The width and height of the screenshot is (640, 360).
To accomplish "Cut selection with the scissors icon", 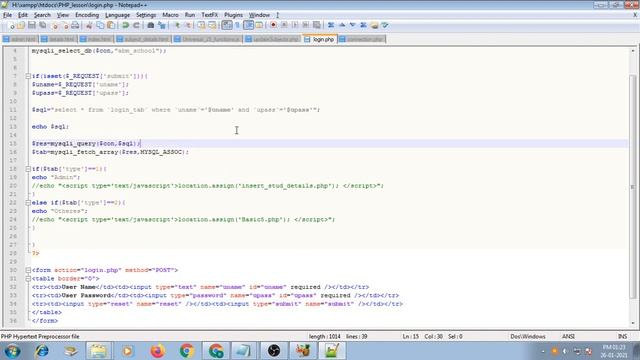I will [89, 25].
